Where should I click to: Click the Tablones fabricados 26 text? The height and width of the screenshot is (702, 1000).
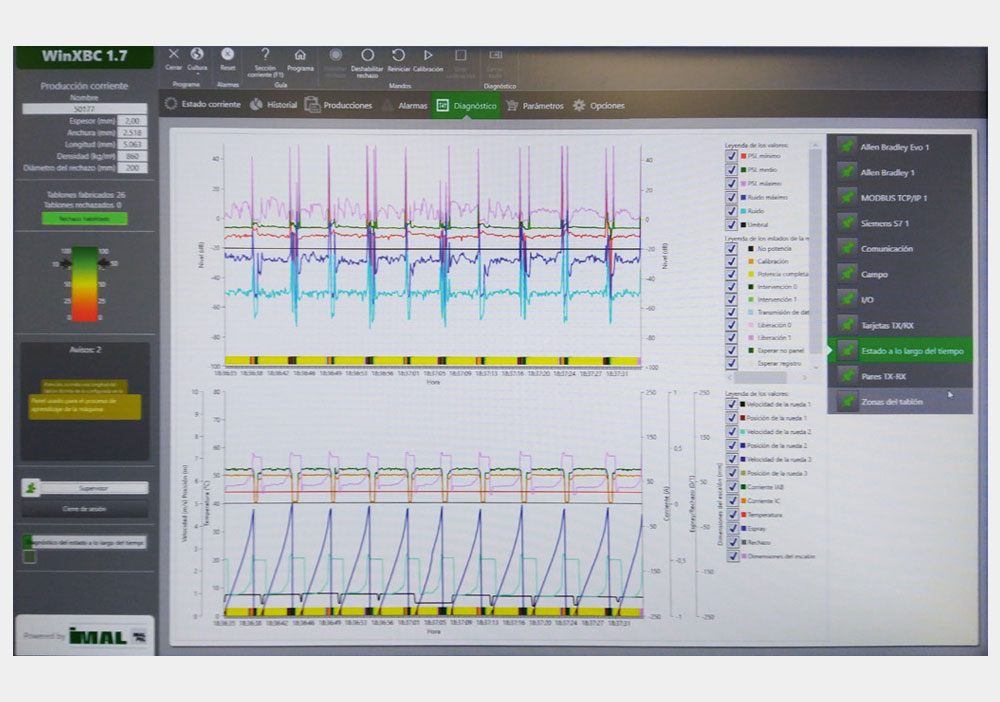click(85, 194)
